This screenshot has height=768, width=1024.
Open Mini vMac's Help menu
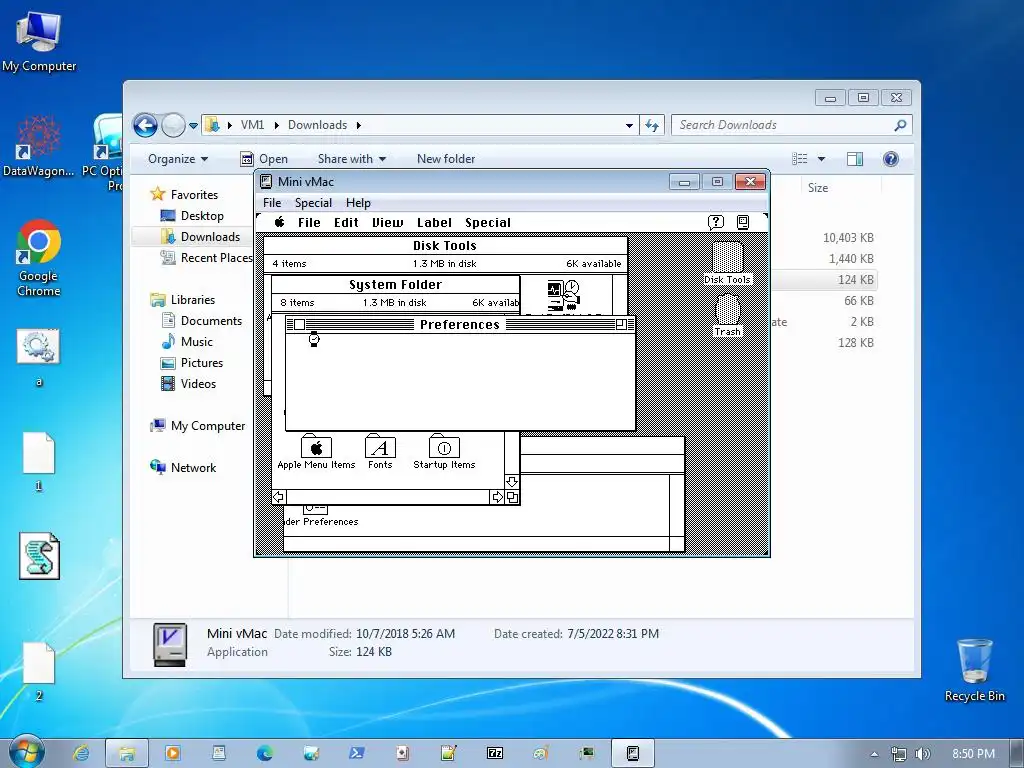(x=358, y=202)
